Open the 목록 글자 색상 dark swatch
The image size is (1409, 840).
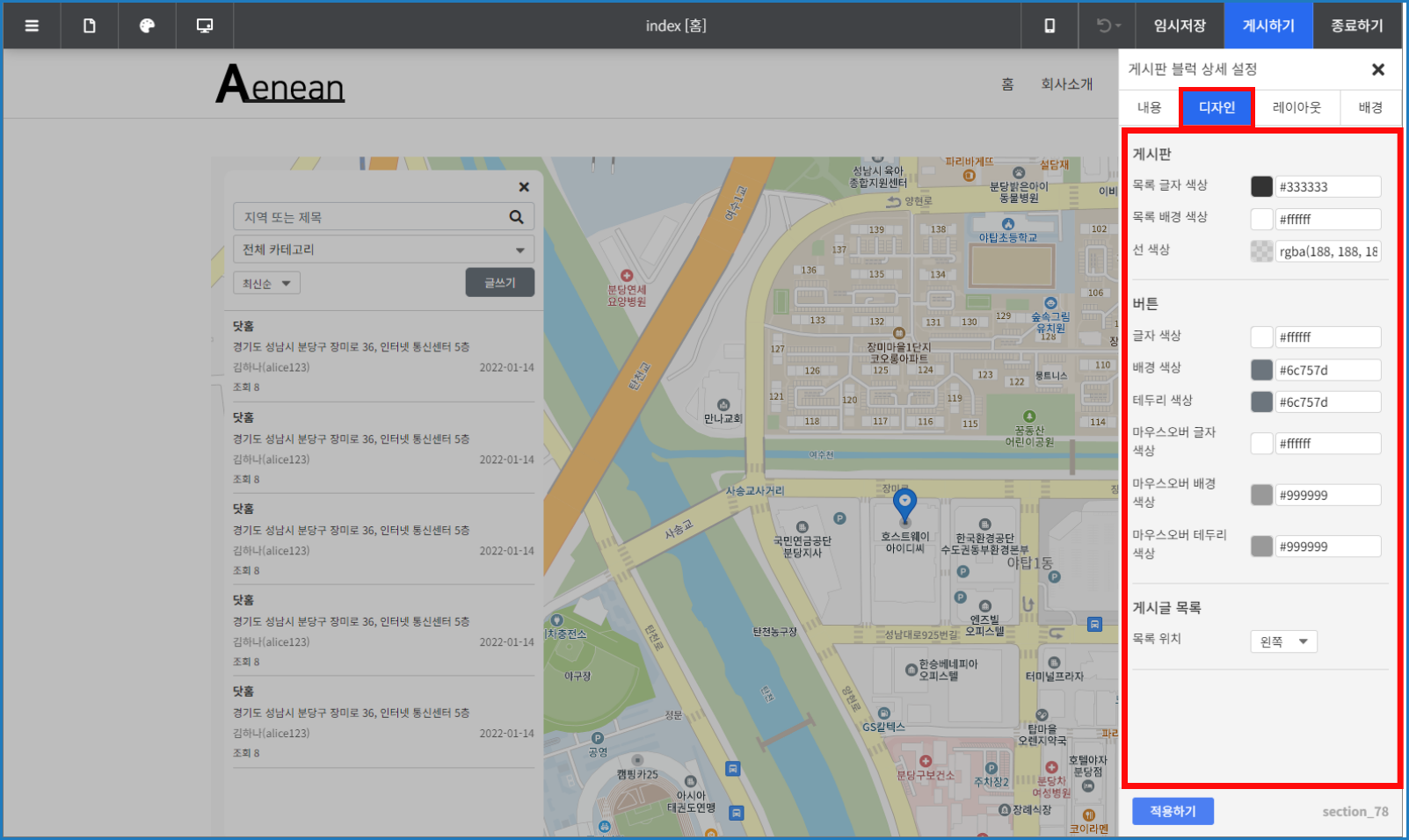[1261, 186]
